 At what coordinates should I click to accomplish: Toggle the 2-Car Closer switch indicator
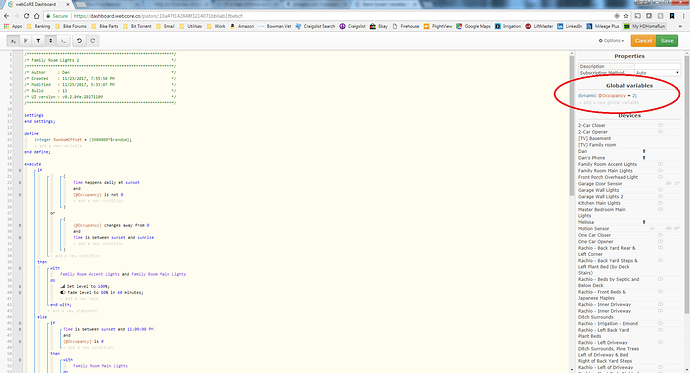click(x=660, y=125)
